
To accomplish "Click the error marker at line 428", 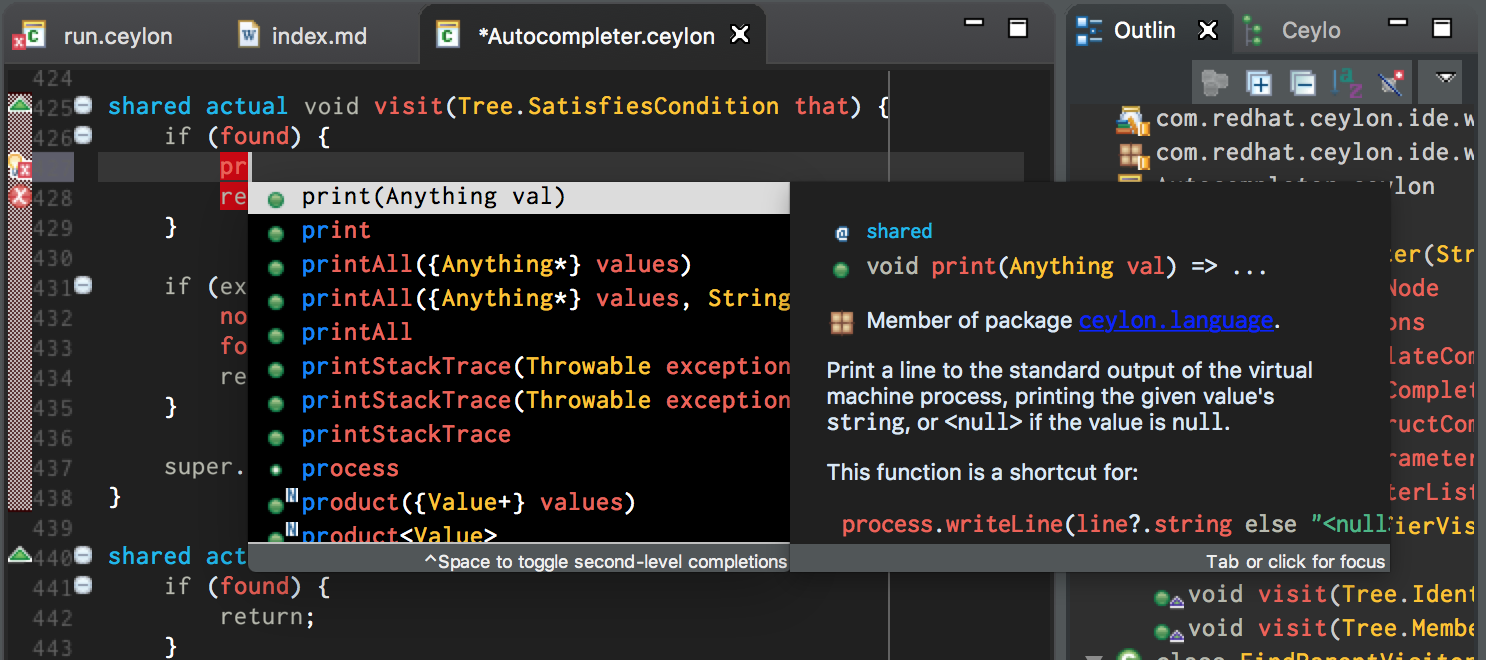I will [19, 197].
